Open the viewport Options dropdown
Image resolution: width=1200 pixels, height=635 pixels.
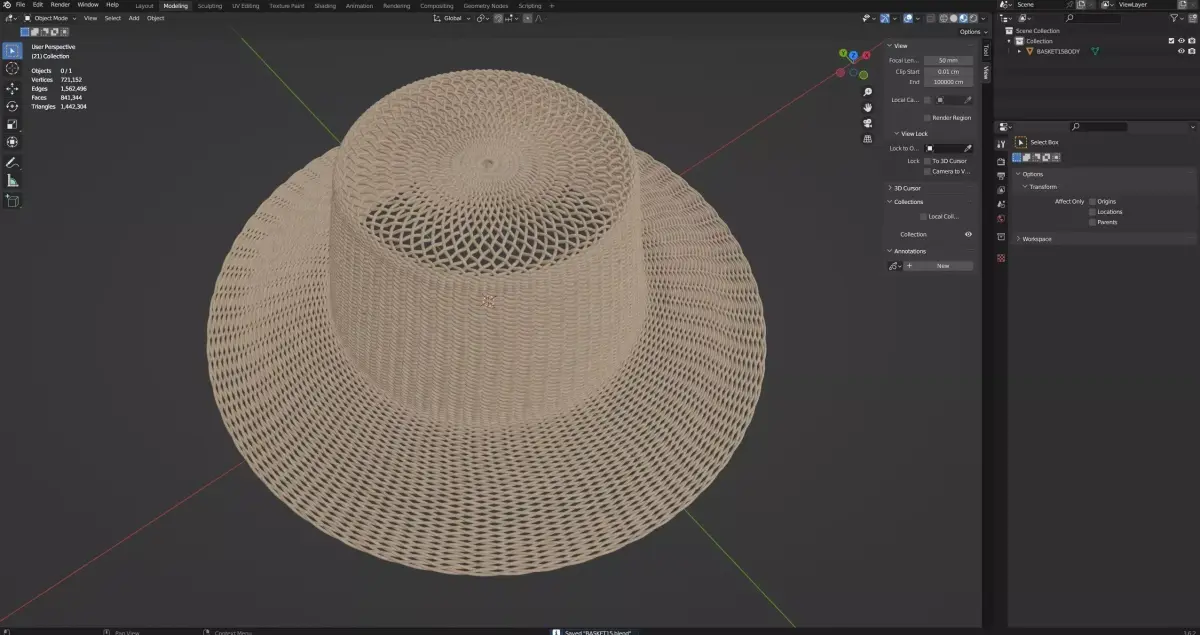(x=971, y=32)
